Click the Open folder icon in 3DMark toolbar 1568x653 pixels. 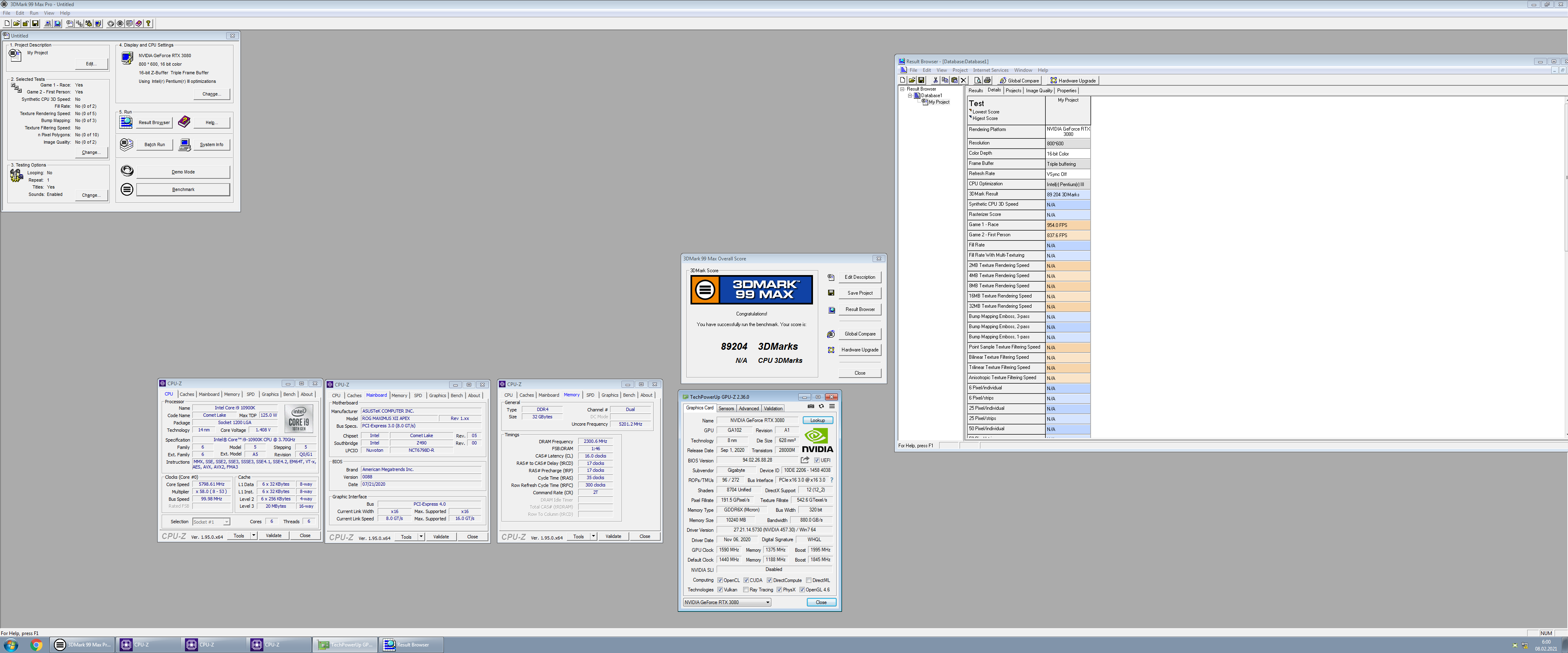[16, 23]
